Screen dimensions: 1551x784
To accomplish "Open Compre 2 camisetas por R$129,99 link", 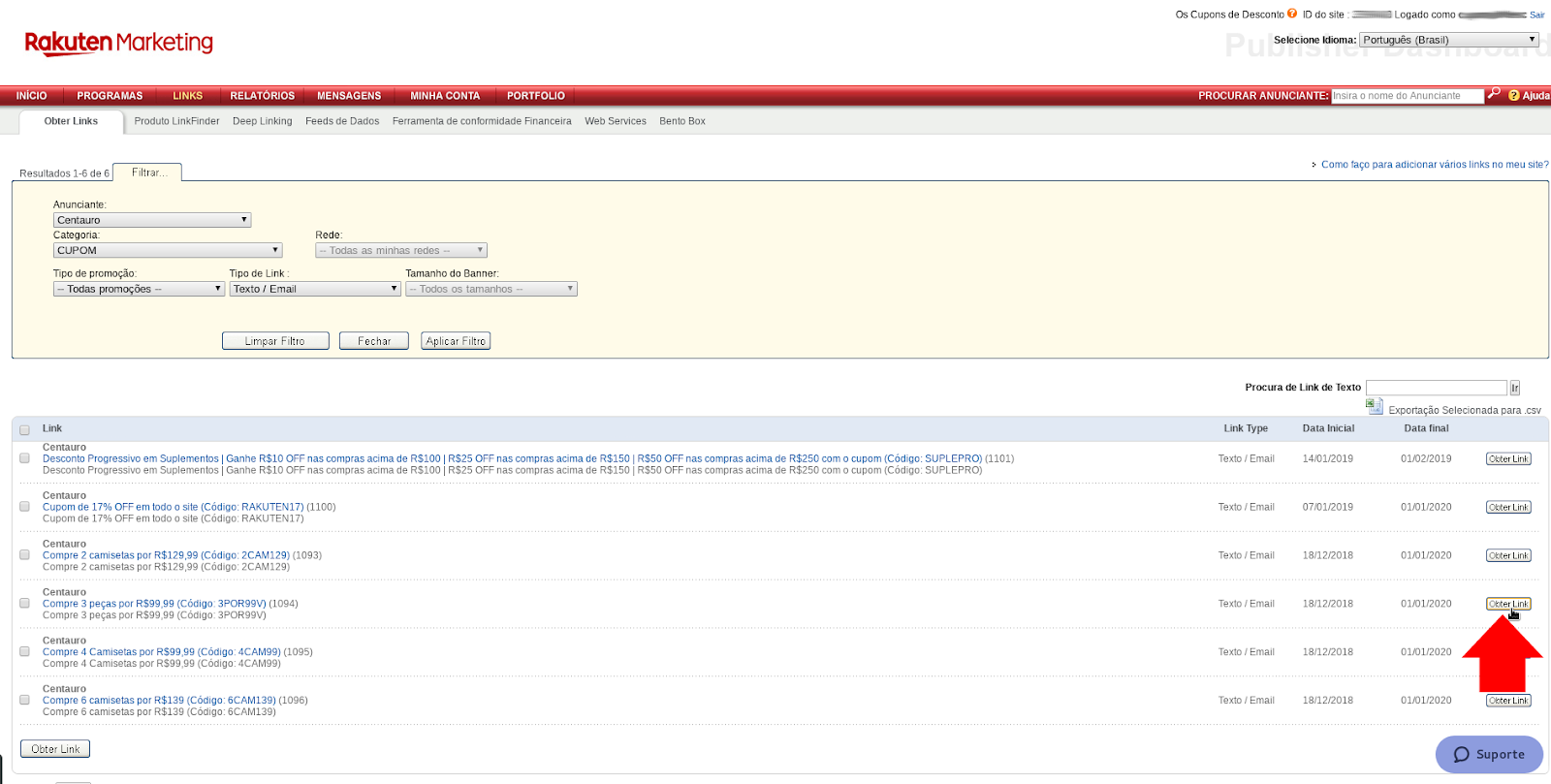I will 166,555.
